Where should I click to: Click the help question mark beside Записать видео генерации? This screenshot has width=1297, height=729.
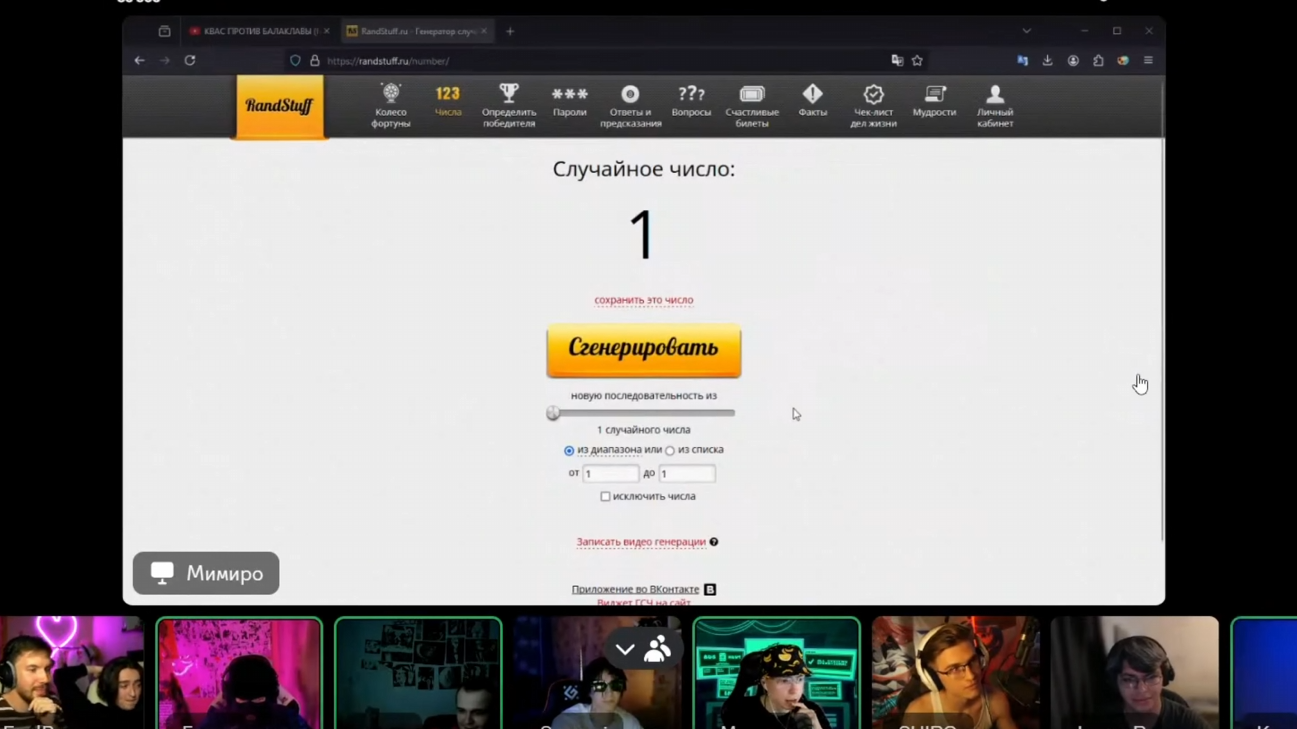tap(714, 542)
